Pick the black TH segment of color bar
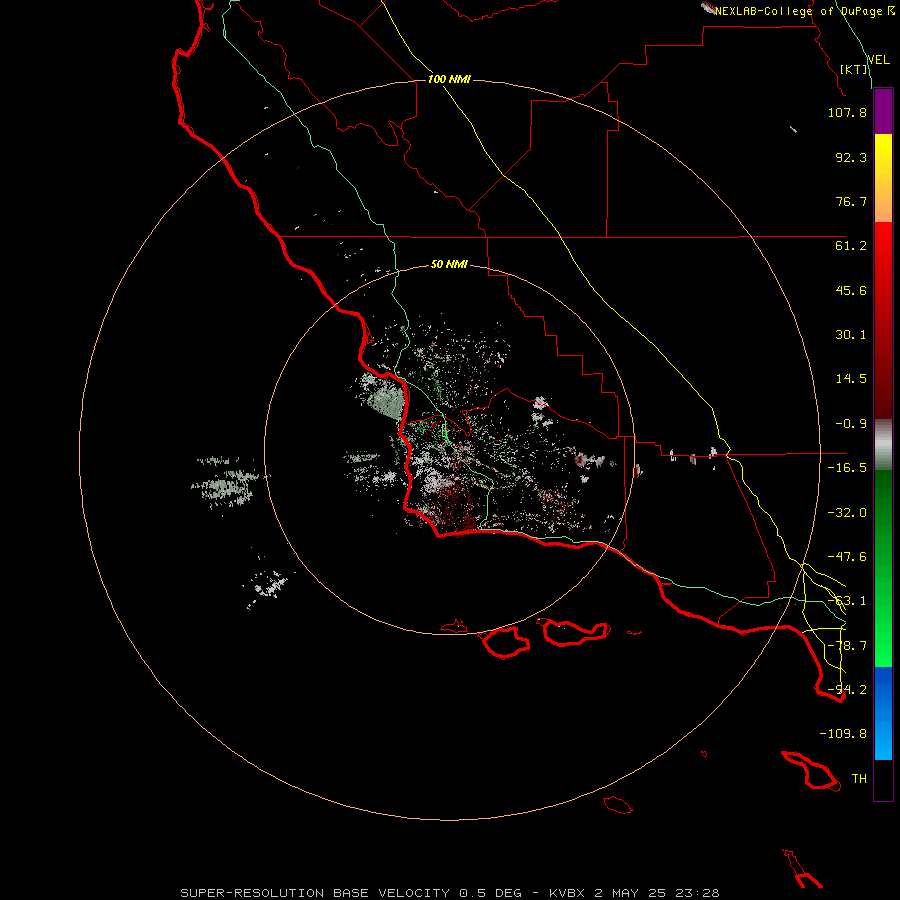This screenshot has height=900, width=900. tap(883, 780)
